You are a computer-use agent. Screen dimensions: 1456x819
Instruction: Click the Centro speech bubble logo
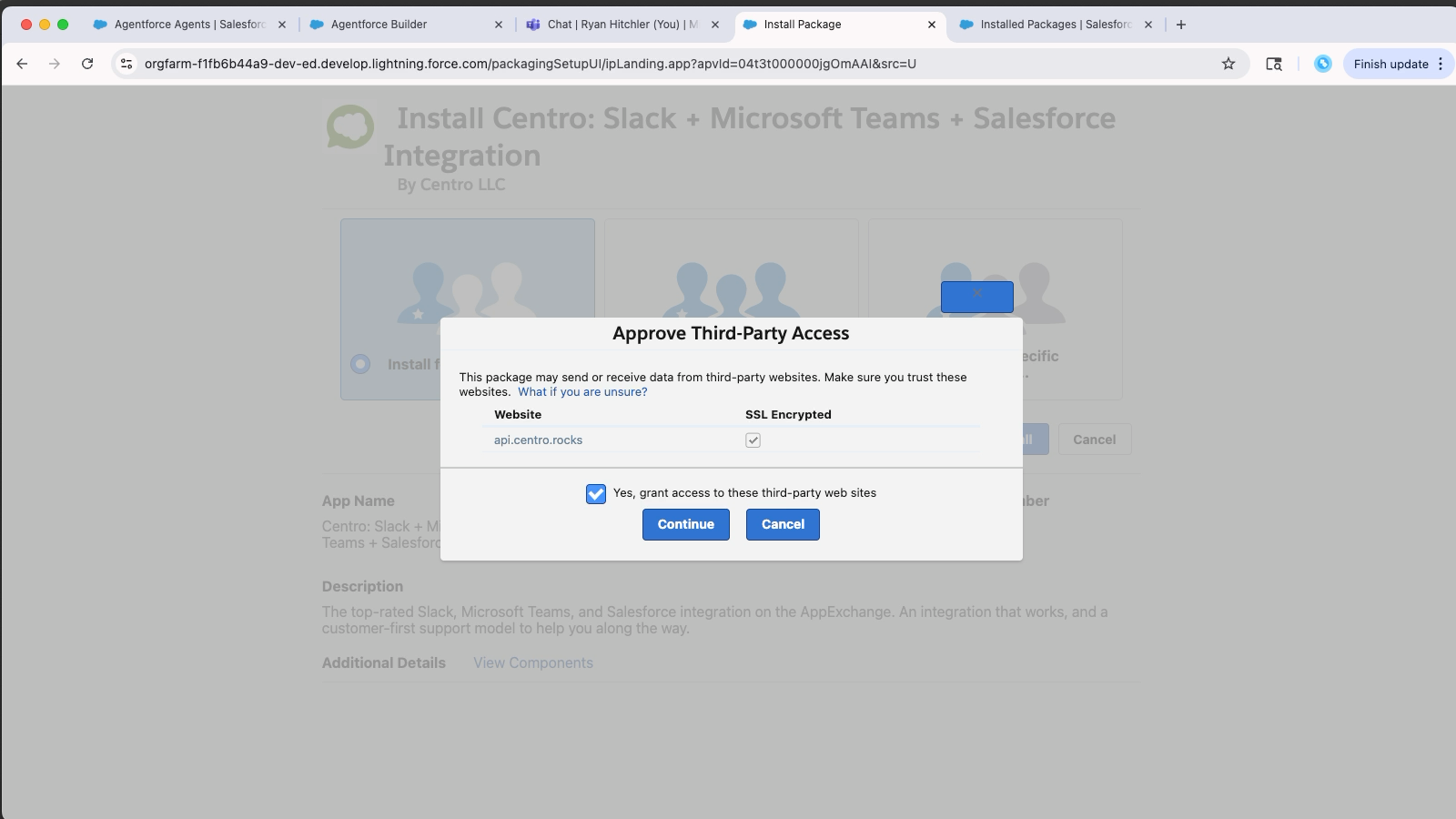coord(350,126)
